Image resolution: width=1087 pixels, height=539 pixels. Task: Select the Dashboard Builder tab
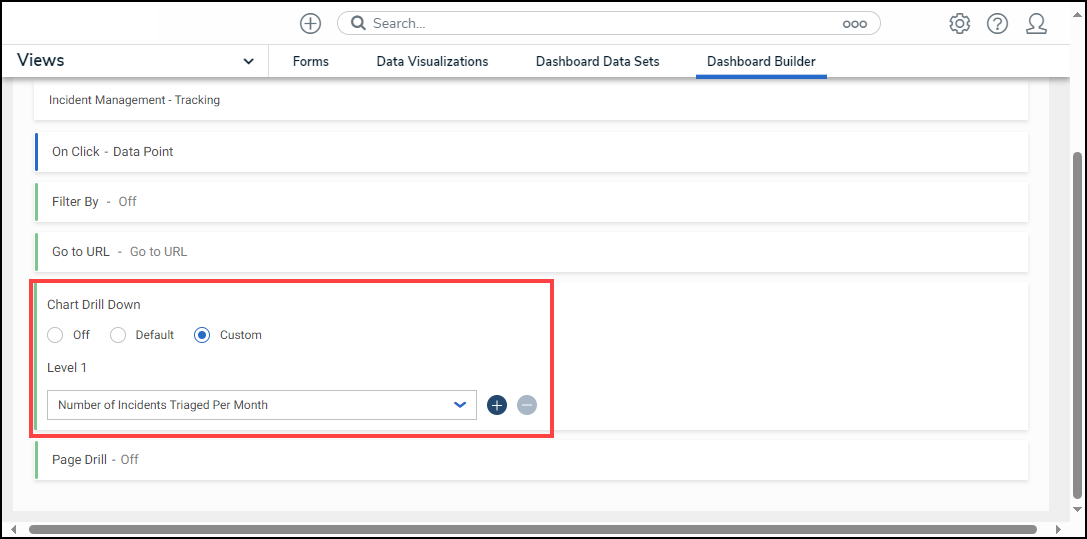[x=761, y=62]
